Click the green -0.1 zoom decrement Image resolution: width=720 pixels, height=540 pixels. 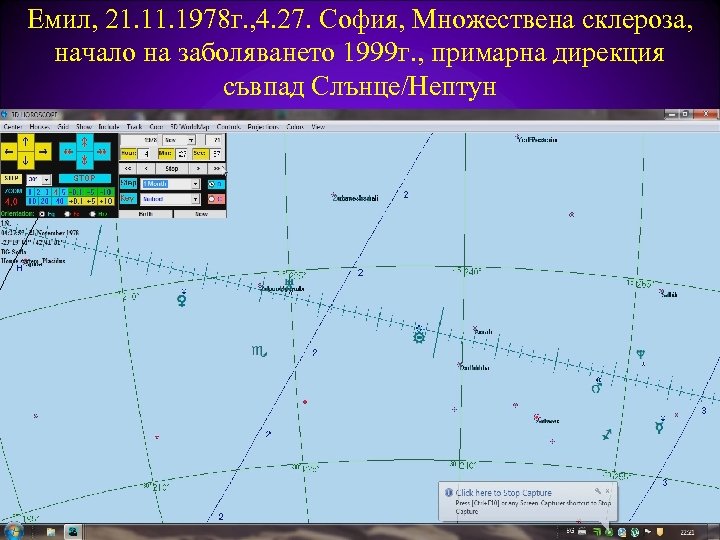(x=76, y=192)
